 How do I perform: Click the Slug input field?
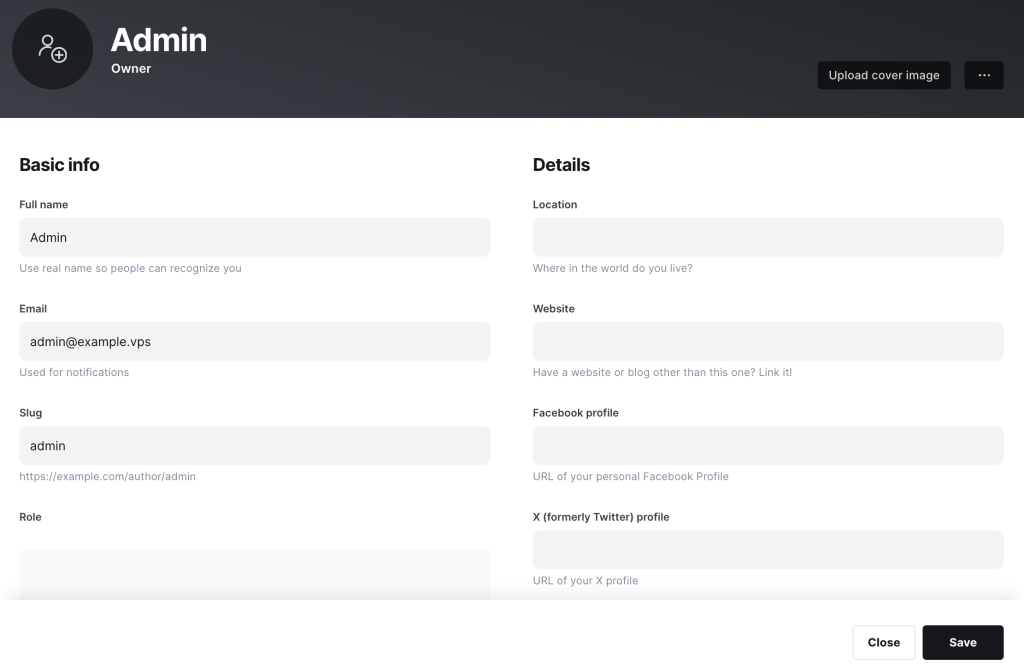(254, 445)
